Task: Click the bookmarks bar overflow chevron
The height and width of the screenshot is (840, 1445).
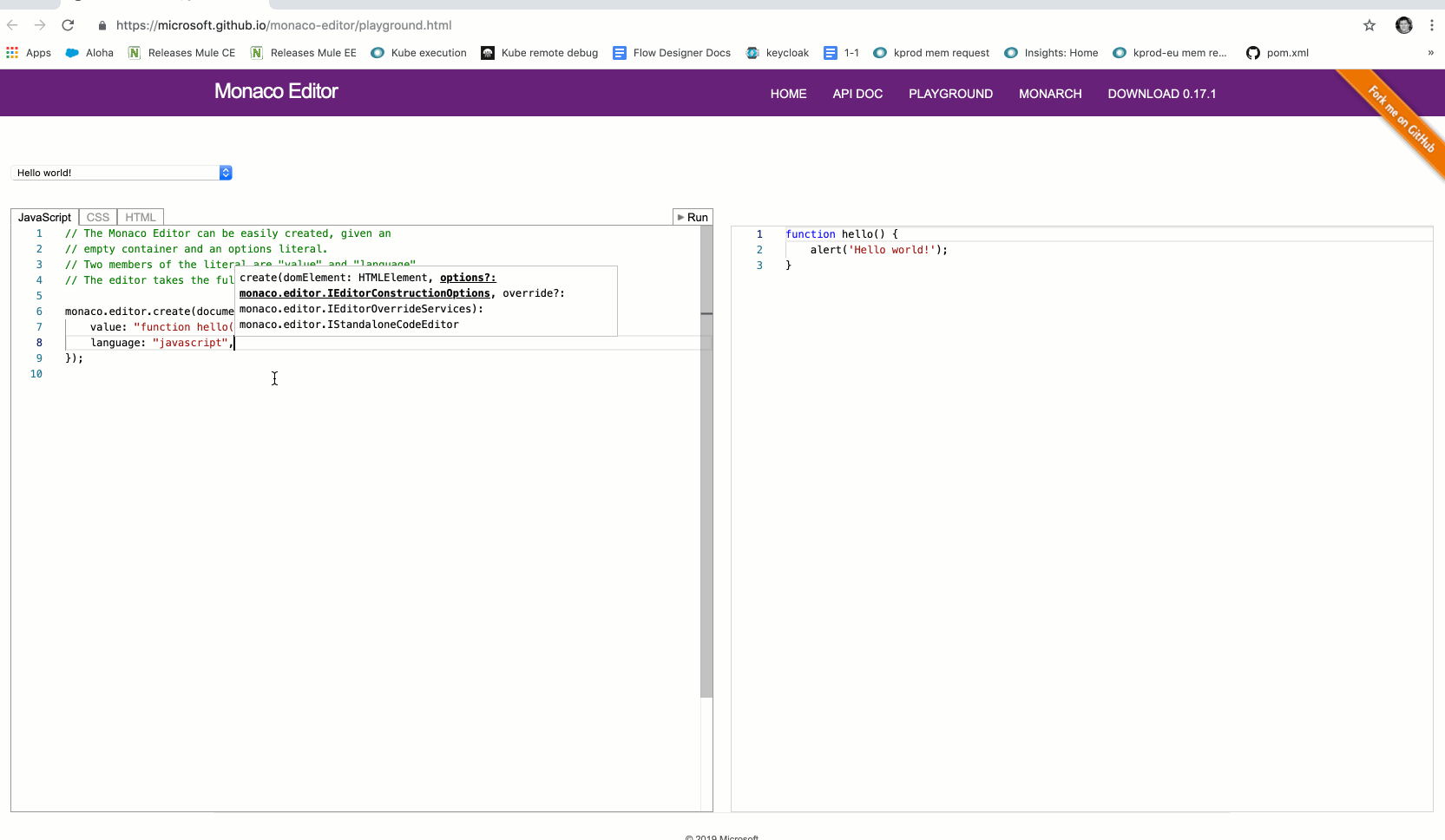Action: 1429,53
